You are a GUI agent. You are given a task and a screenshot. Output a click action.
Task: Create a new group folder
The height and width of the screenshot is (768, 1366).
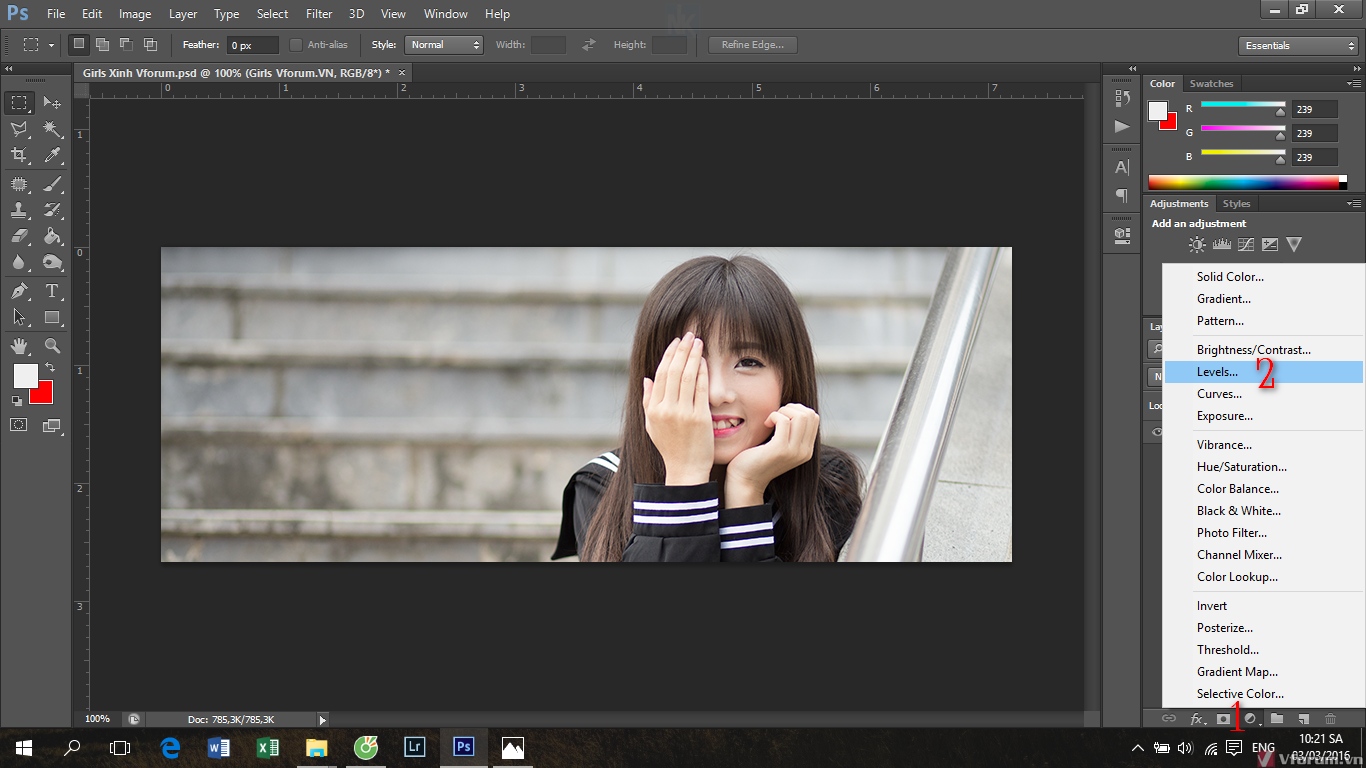(1277, 718)
